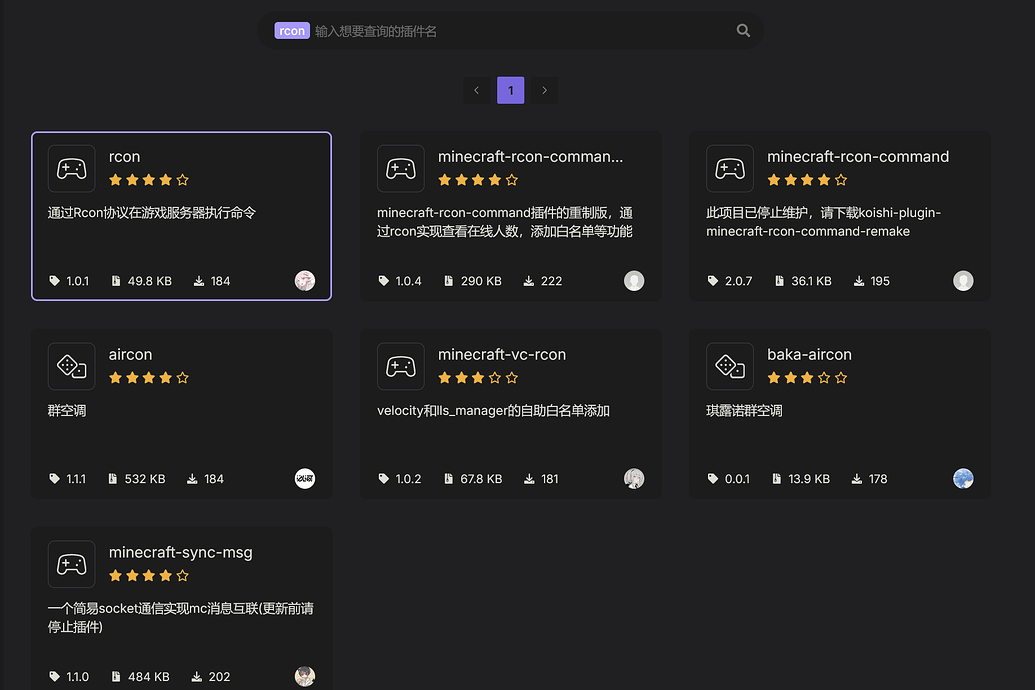This screenshot has width=1035, height=690.
Task: Click the minecraft-sync-msg gamepad icon
Action: [71, 564]
